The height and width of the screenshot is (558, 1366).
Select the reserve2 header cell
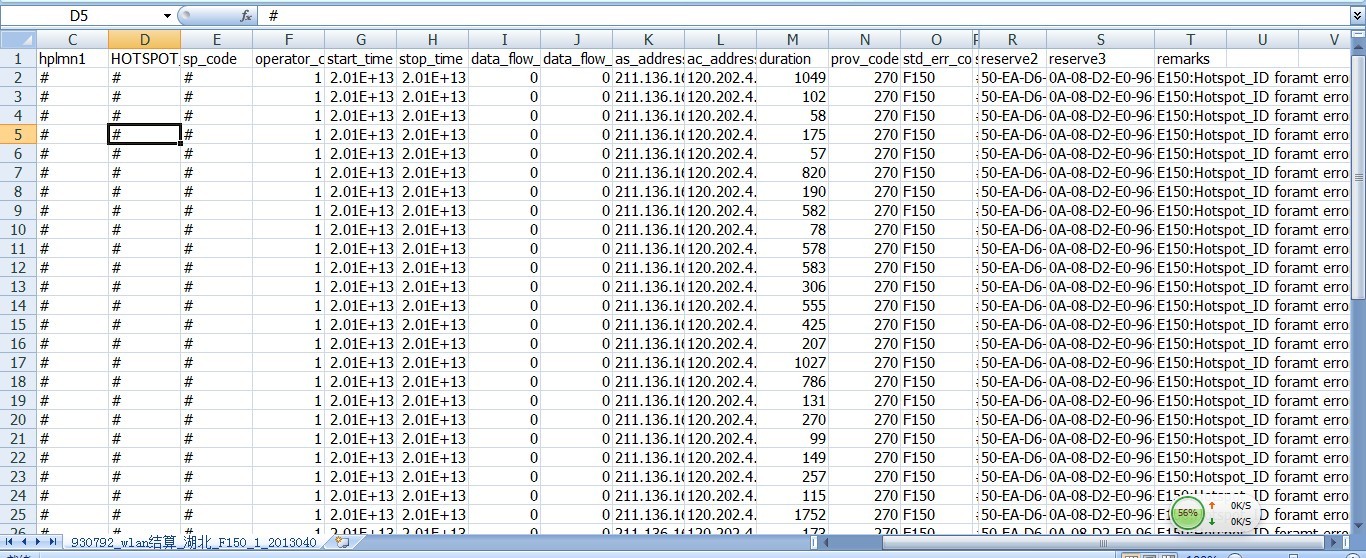pyautogui.click(x=1012, y=59)
